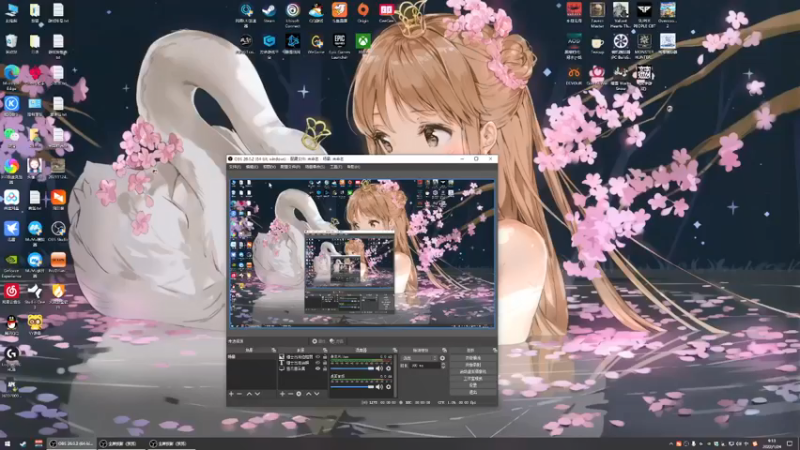This screenshot has width=800, height=450.
Task: Open the 工具 (Tools) menu in OBS
Action: tap(336, 167)
